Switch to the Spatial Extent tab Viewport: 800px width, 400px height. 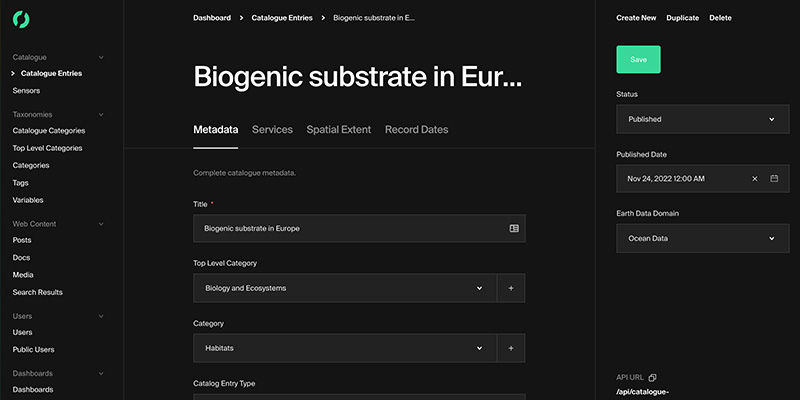click(x=339, y=130)
